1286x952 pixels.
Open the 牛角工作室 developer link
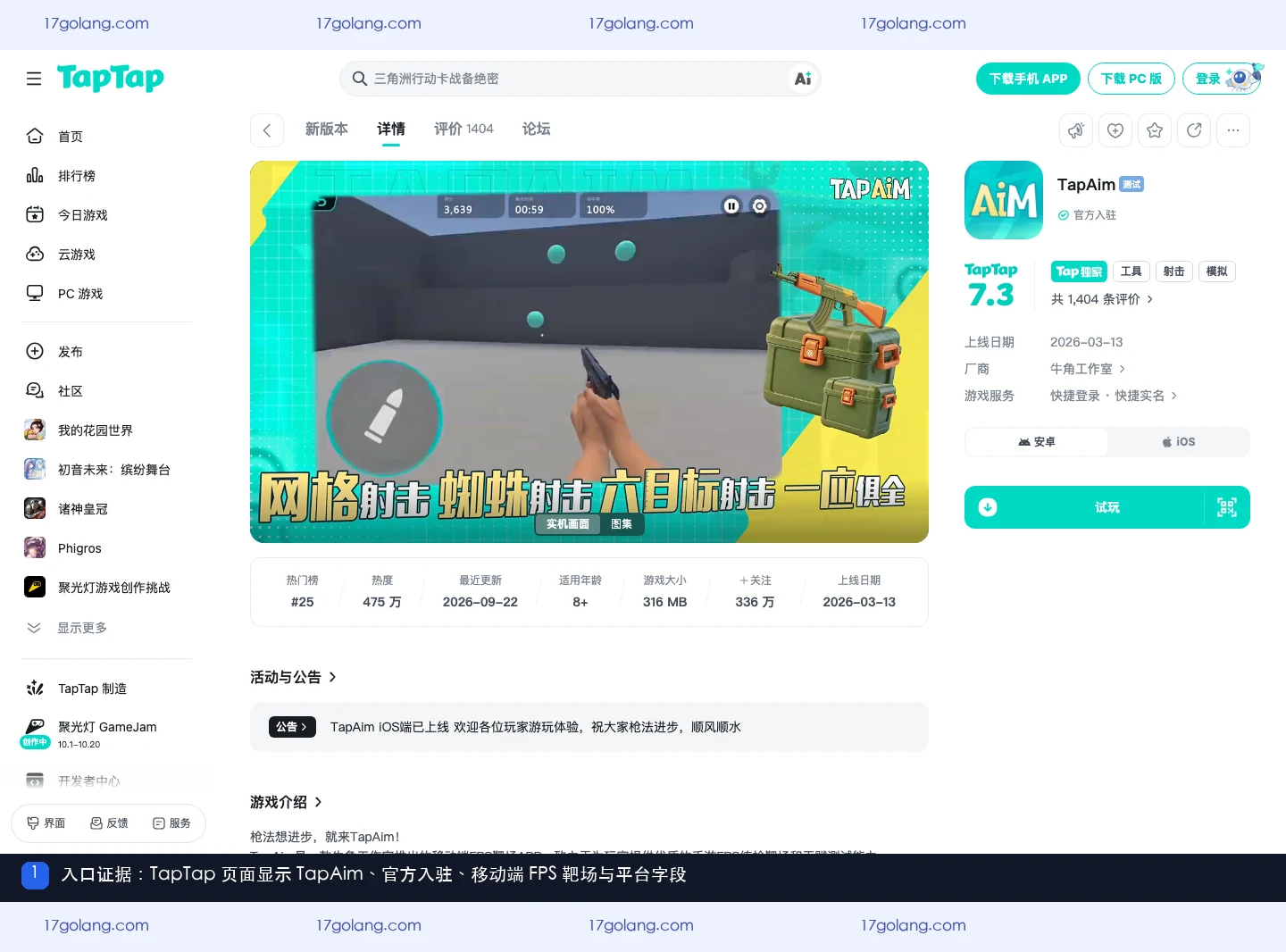1087,369
